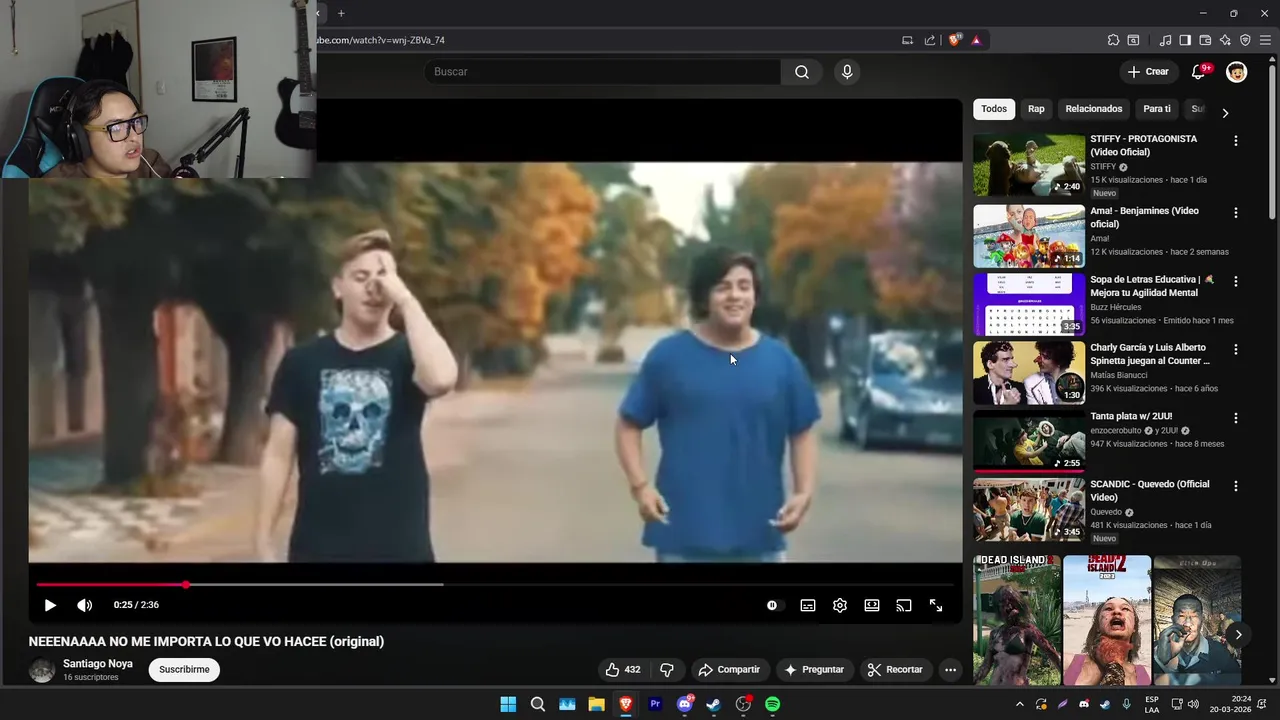Open browser extensions puzzle icon
This screenshot has width=1280, height=720.
coord(1113,40)
